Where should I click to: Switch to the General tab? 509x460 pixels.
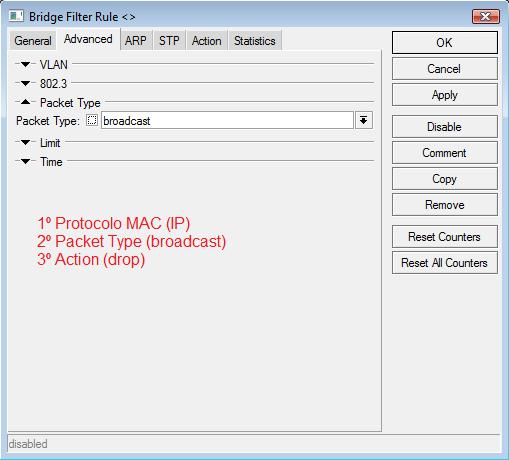tap(33, 41)
